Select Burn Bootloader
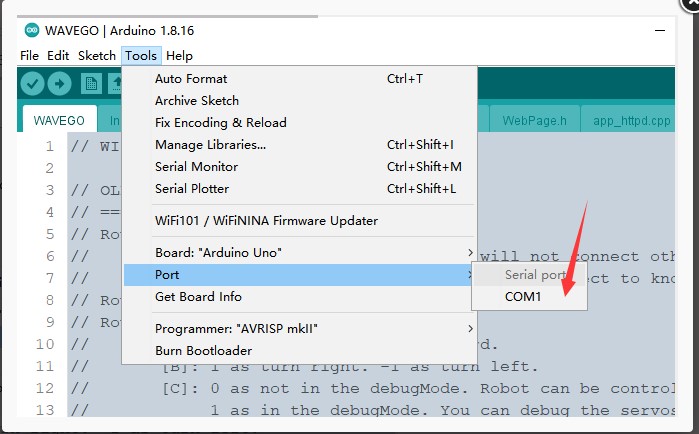699x434 pixels. tap(300, 351)
